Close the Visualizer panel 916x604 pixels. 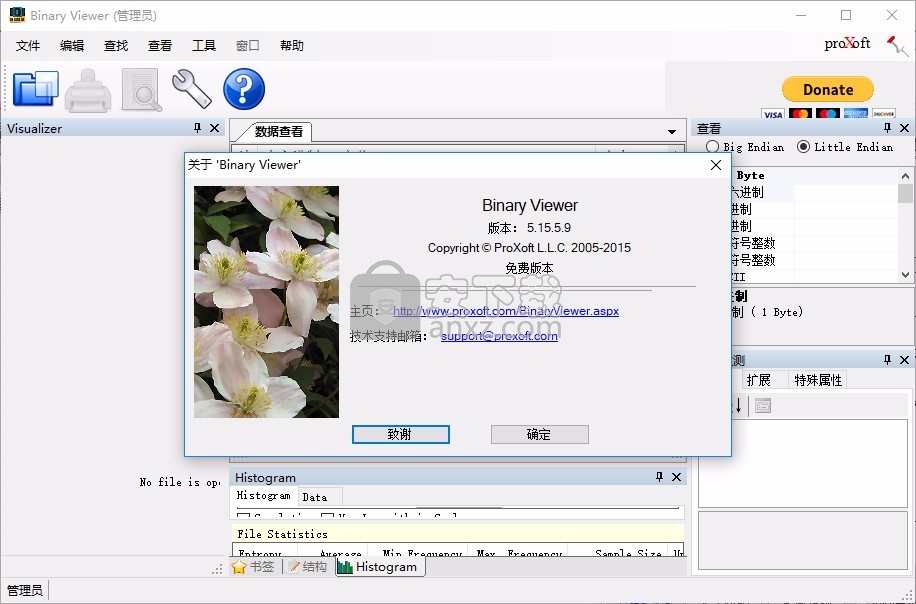coord(214,128)
